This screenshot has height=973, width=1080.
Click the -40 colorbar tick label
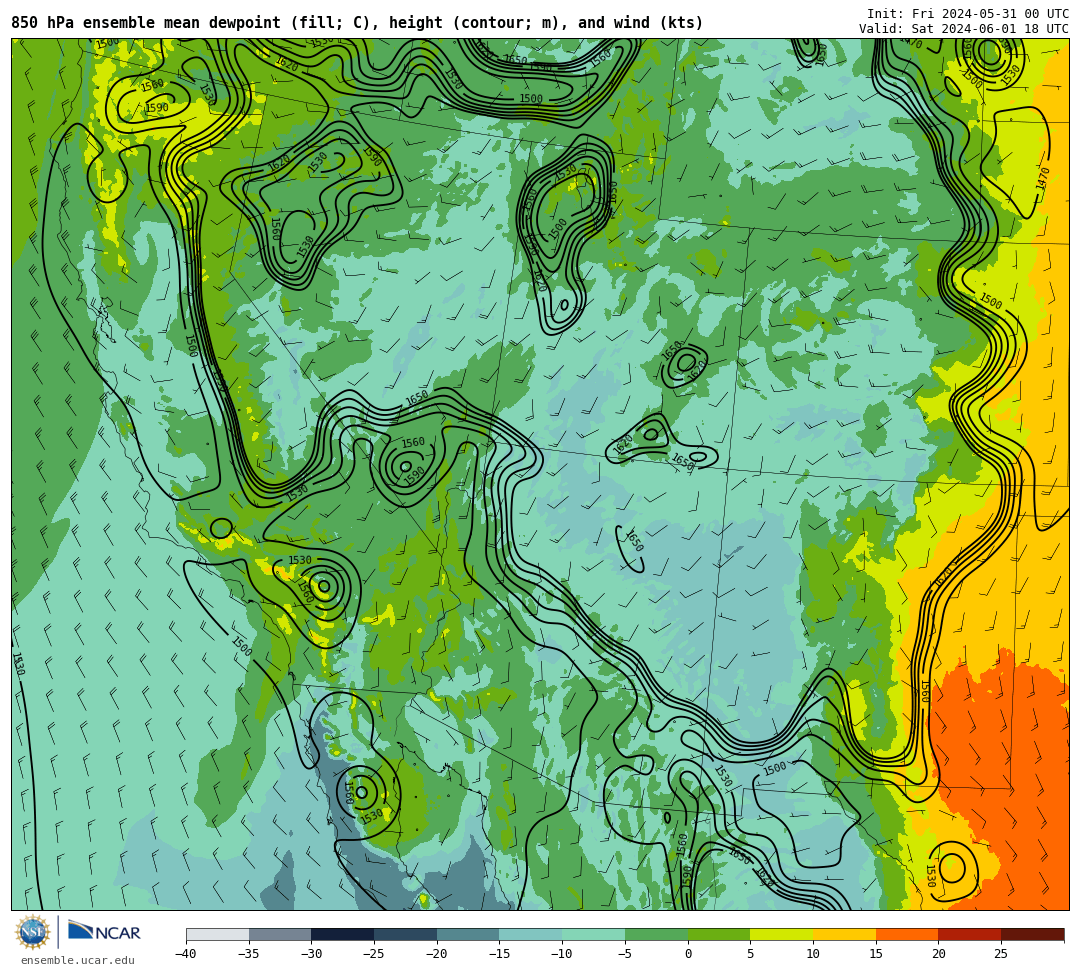click(x=185, y=954)
